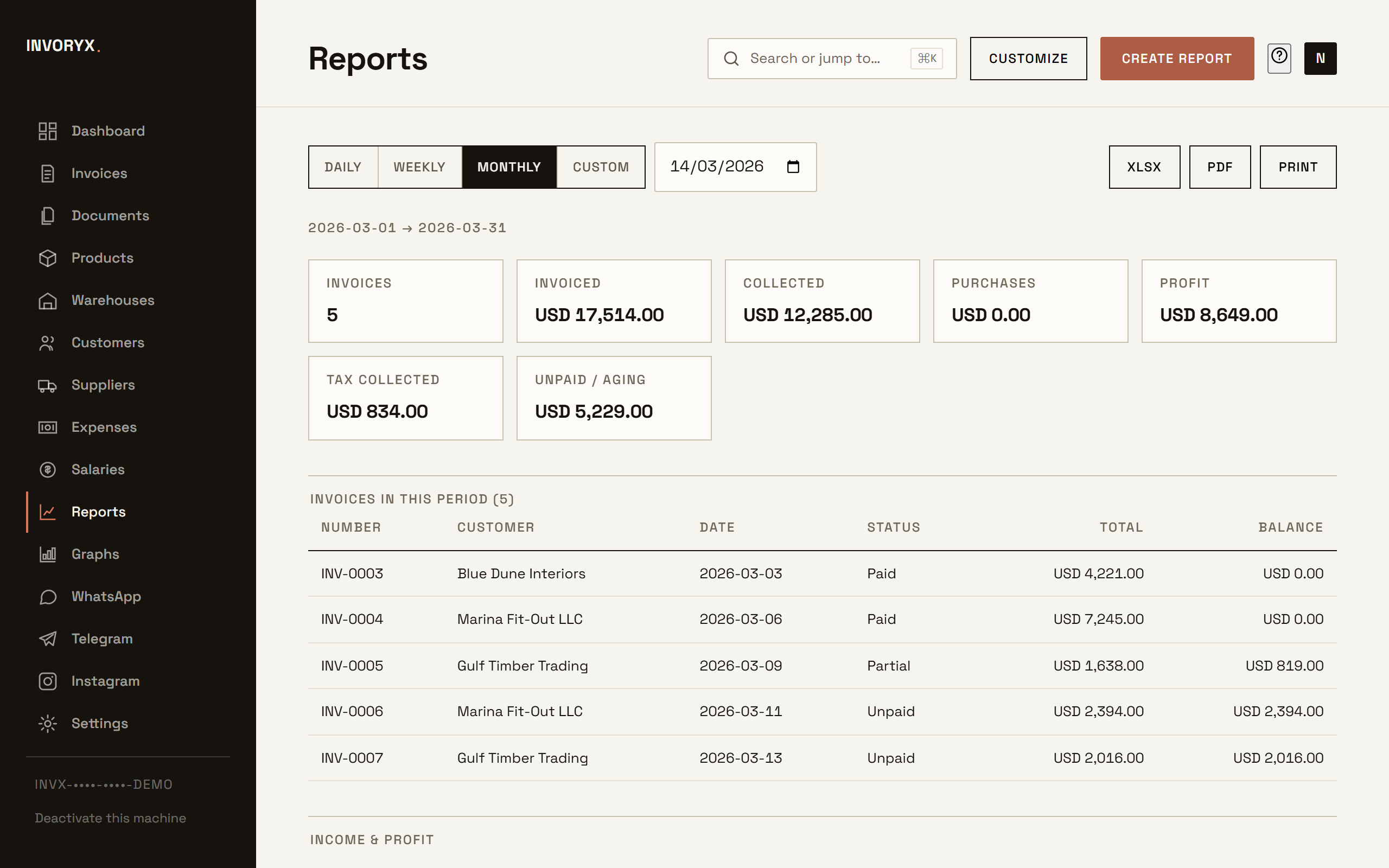Export report as PDF
1389x868 pixels.
[x=1220, y=167]
